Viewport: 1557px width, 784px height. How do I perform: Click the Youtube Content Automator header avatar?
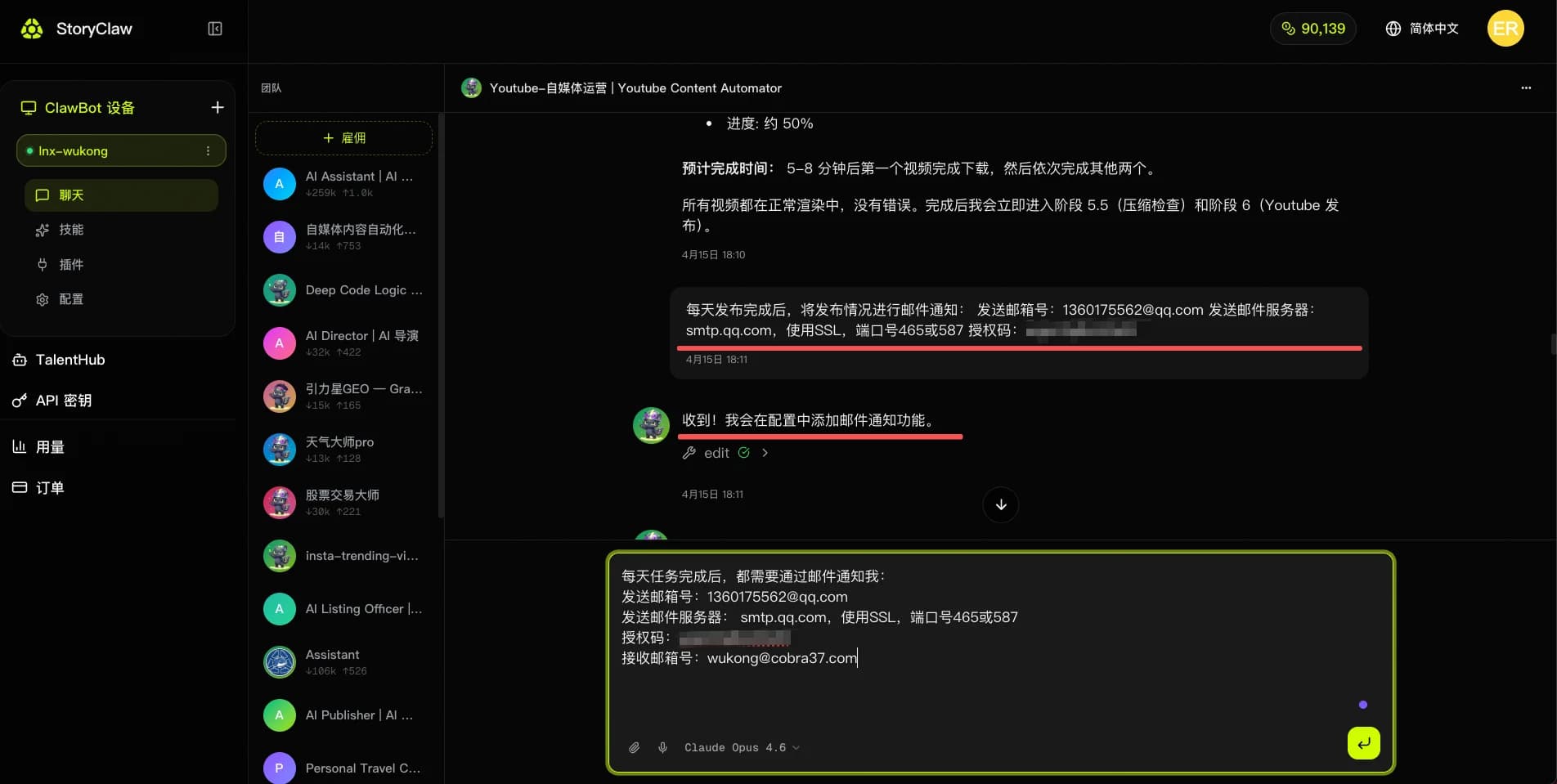[471, 87]
